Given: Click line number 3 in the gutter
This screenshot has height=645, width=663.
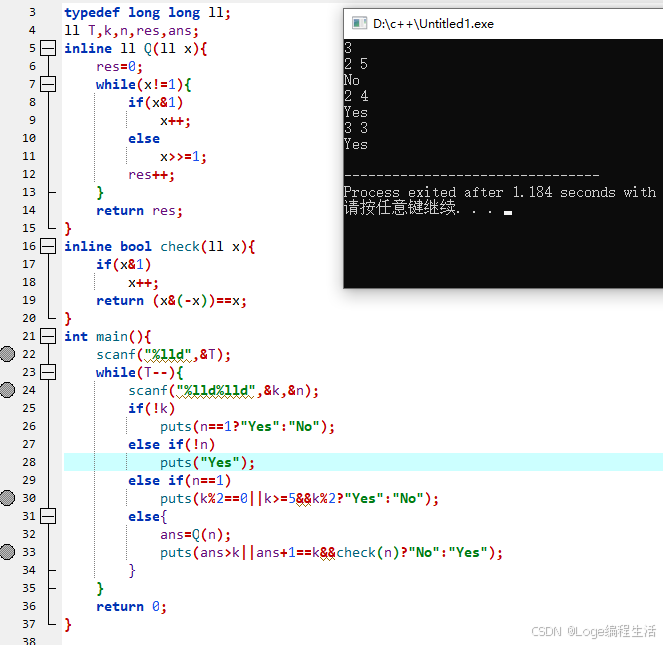Looking at the screenshot, I should tap(32, 12).
